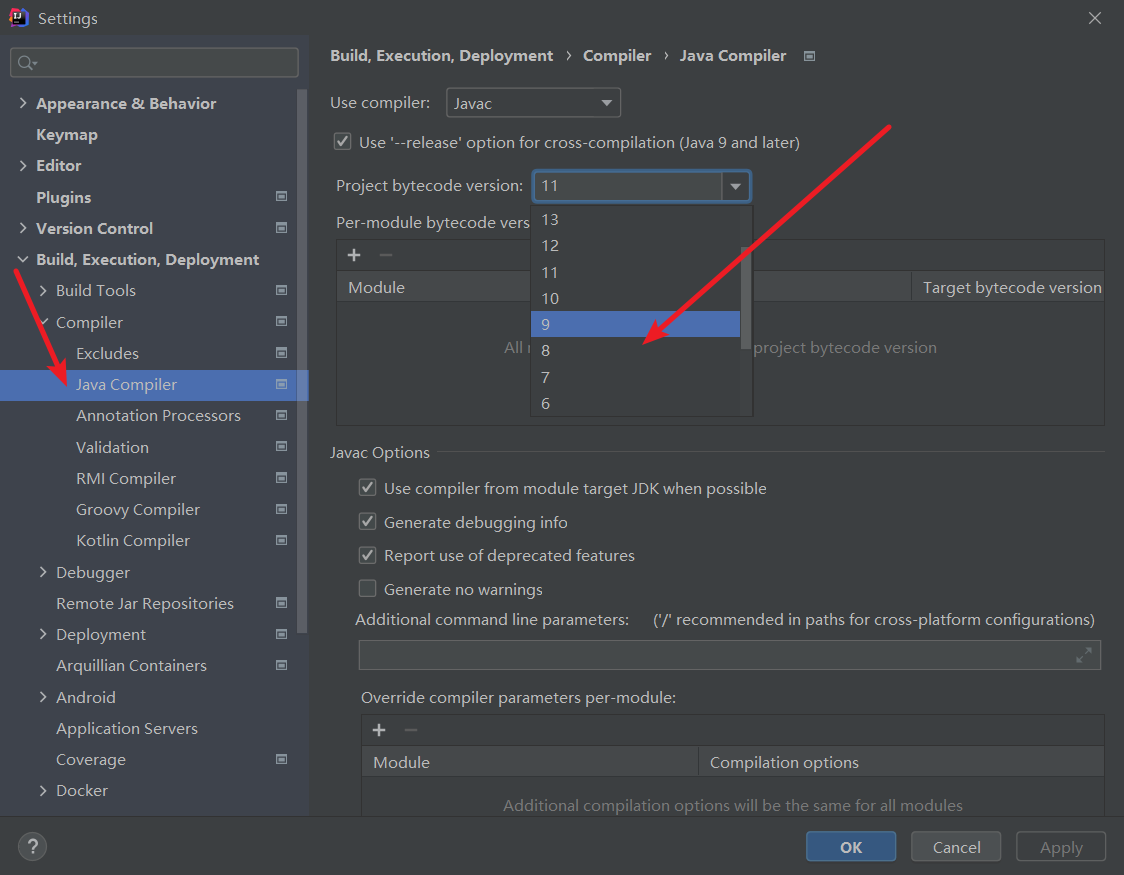This screenshot has width=1124, height=875.
Task: Uncheck Generate debugging info
Action: [368, 522]
